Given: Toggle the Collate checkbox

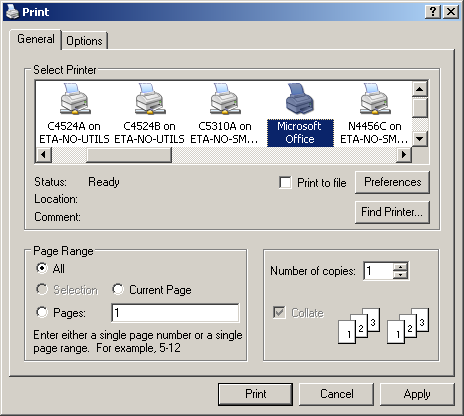Looking at the screenshot, I should (x=279, y=313).
